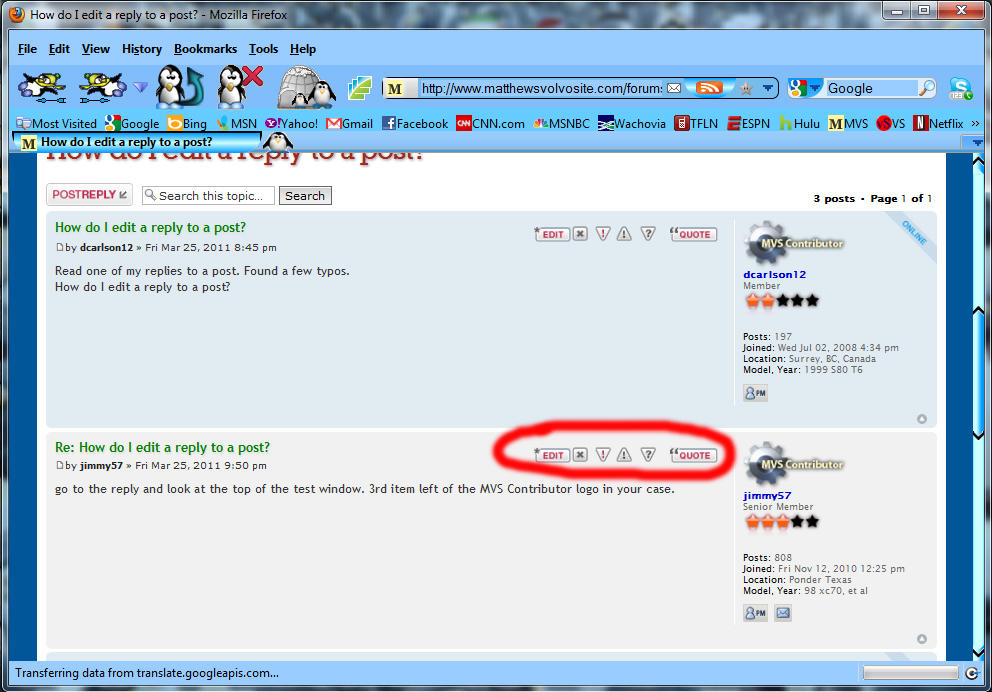
Task: Click Quote button on jimmy57's reply
Action: (x=693, y=455)
